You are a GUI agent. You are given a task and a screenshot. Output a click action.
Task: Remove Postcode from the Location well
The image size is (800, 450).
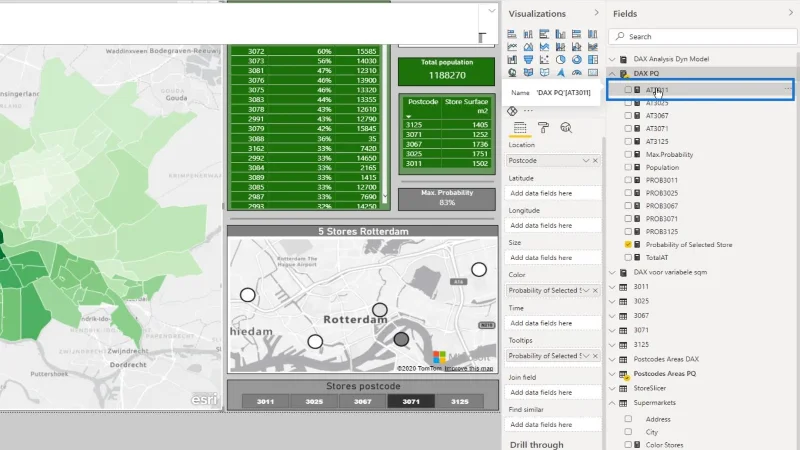(x=595, y=160)
